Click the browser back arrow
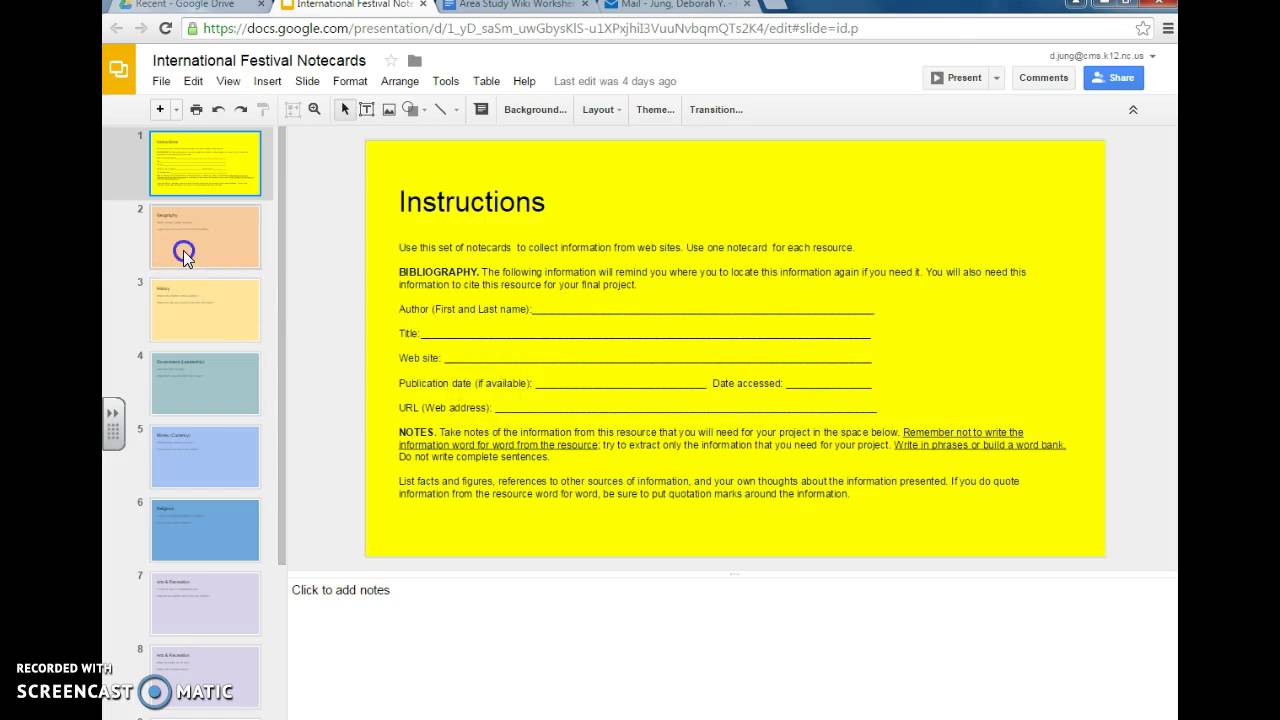 click(115, 28)
